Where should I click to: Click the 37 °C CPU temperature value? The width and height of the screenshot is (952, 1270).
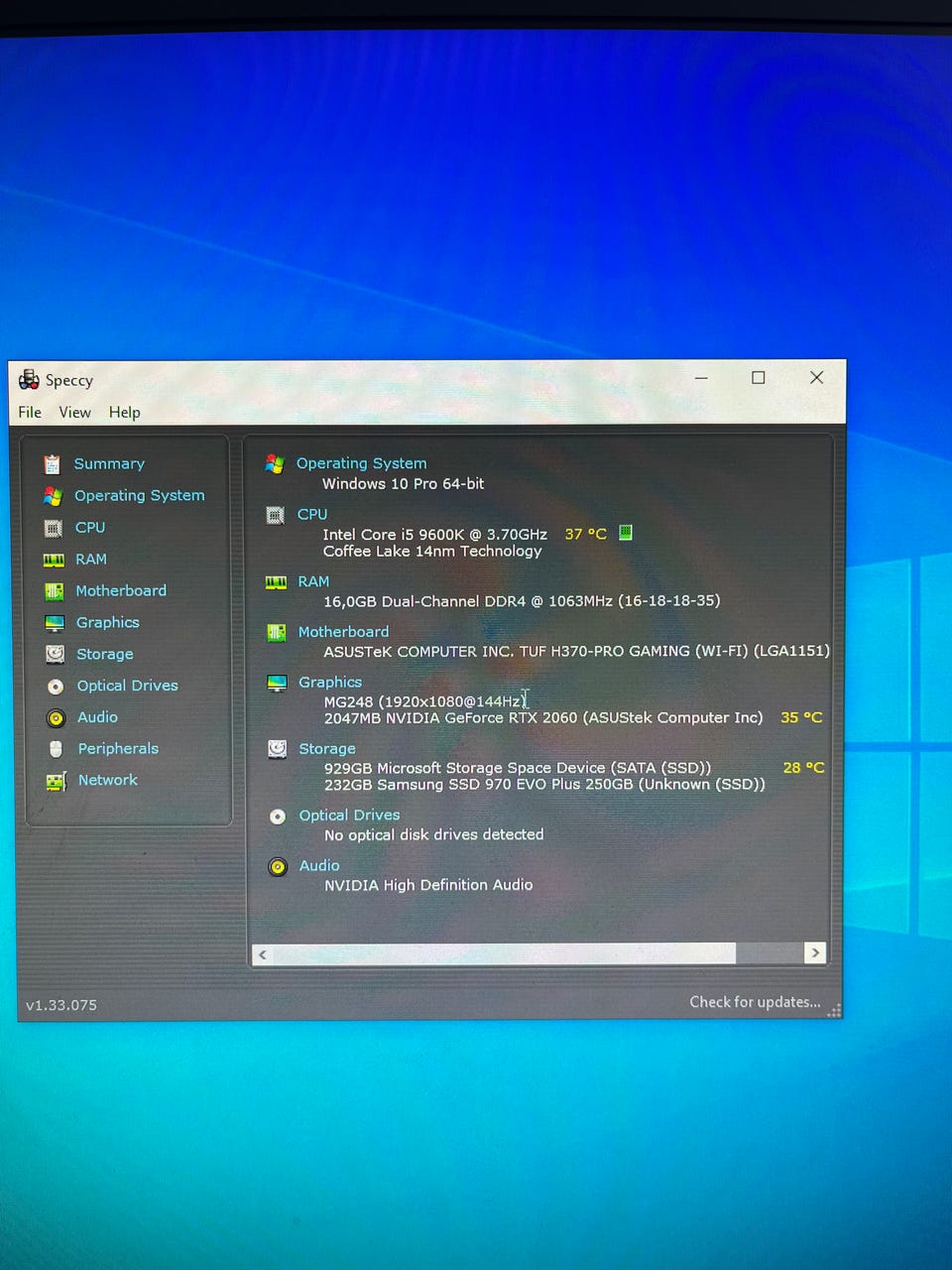tap(585, 534)
